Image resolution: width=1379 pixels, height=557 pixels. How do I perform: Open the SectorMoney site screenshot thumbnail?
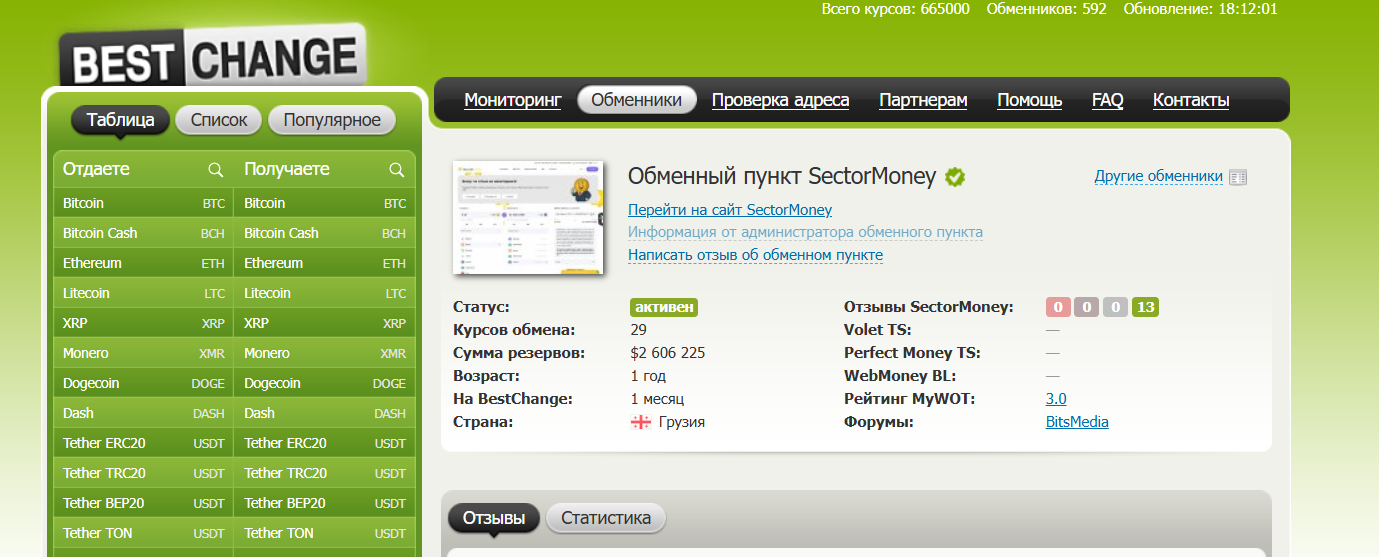[529, 217]
